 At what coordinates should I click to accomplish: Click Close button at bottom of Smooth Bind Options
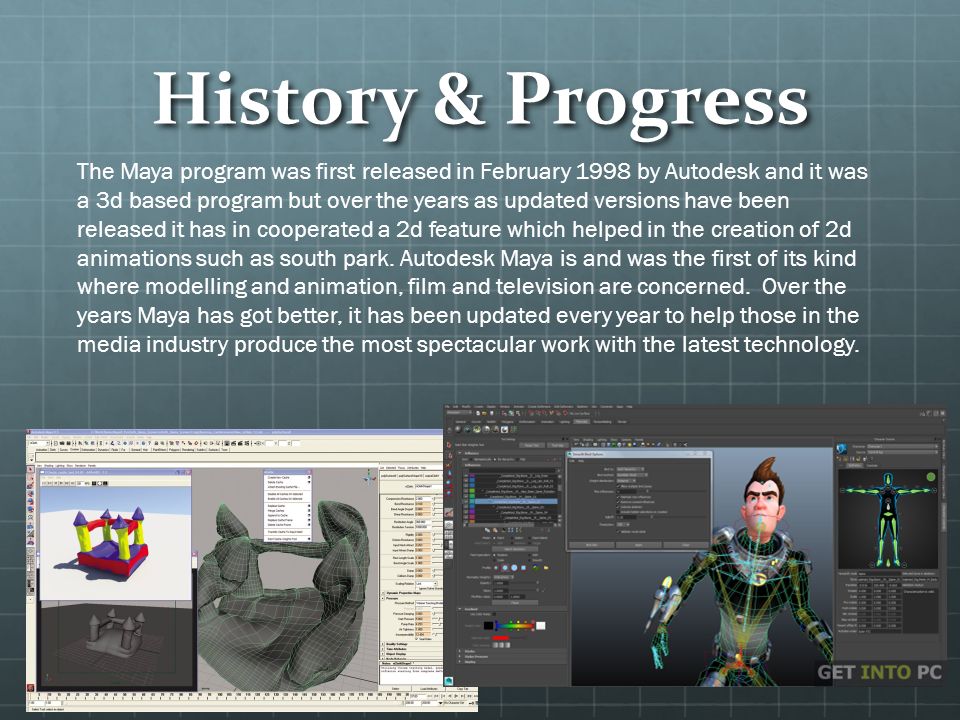(x=685, y=544)
